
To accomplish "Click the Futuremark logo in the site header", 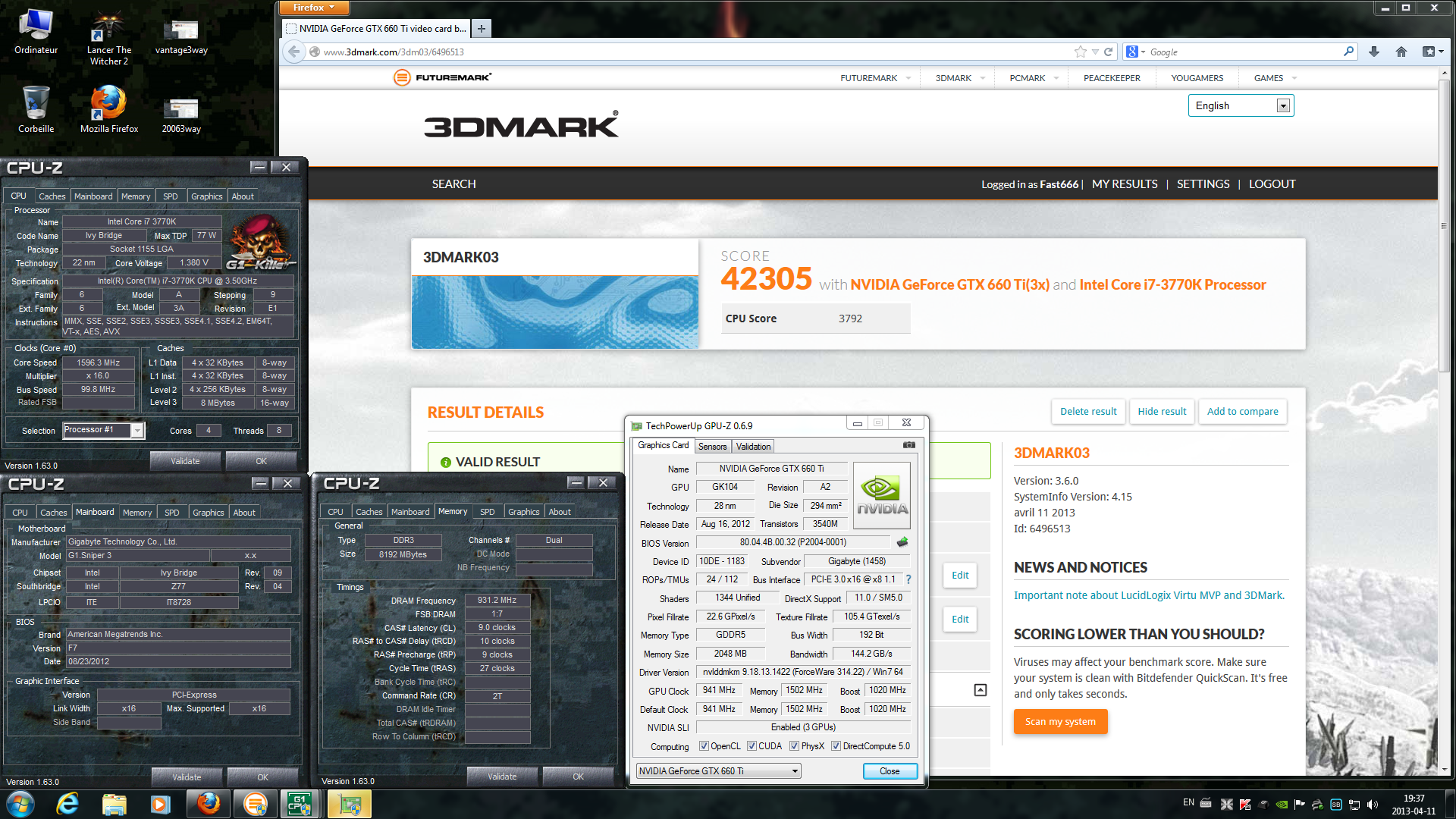I will (x=442, y=77).
